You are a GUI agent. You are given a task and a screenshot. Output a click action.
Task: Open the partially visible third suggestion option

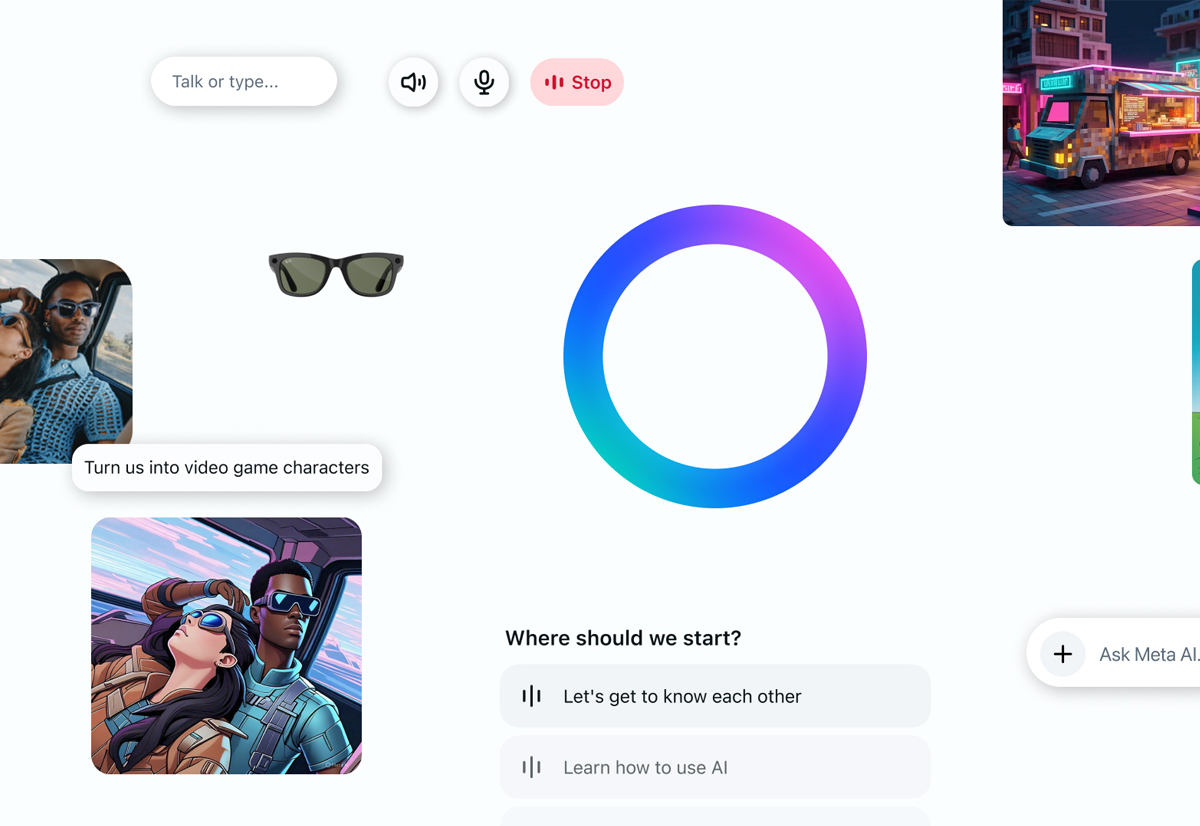click(715, 816)
